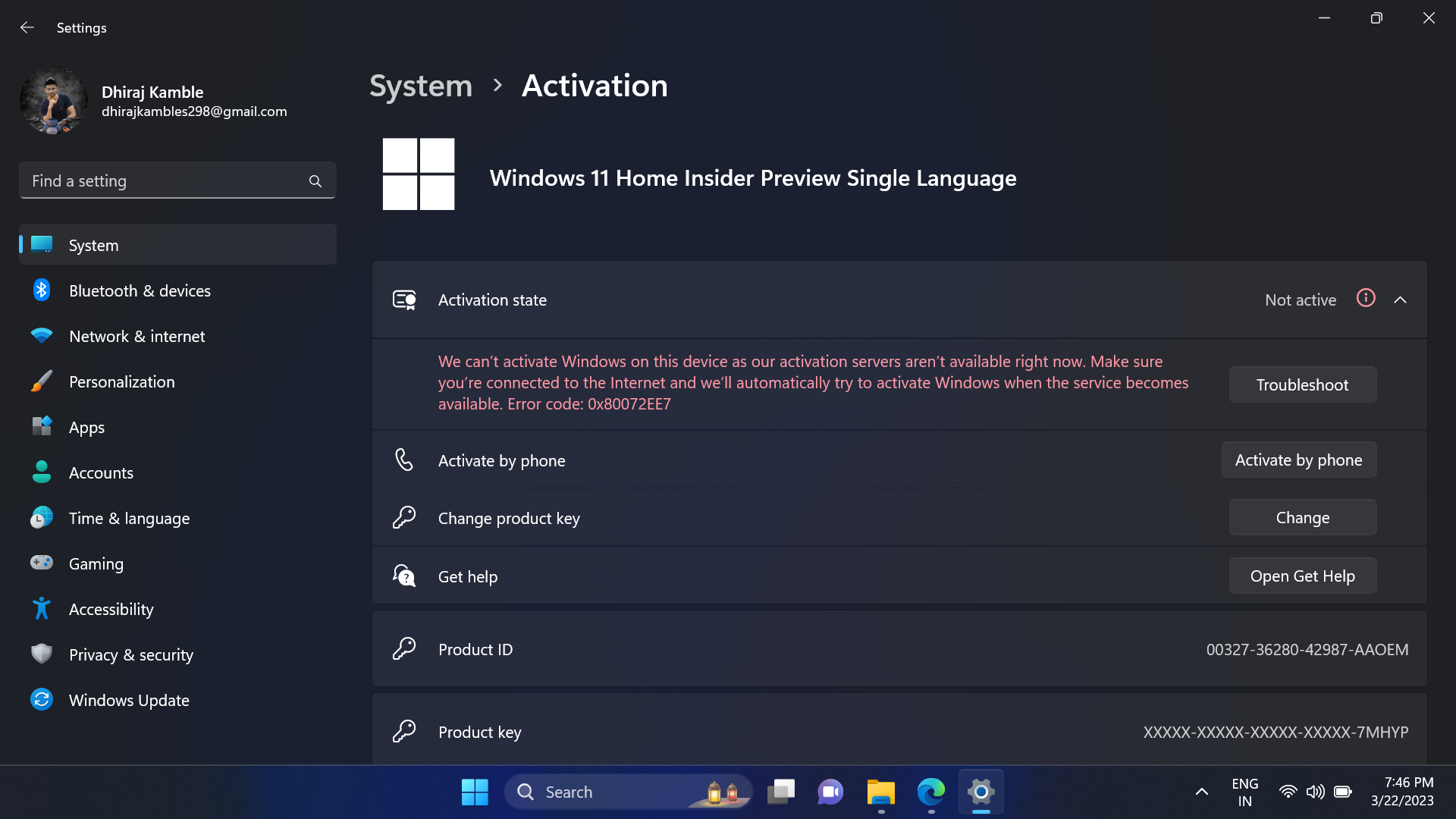Click the Windows Update sync icon
Image resolution: width=1456 pixels, height=819 pixels.
click(x=42, y=699)
